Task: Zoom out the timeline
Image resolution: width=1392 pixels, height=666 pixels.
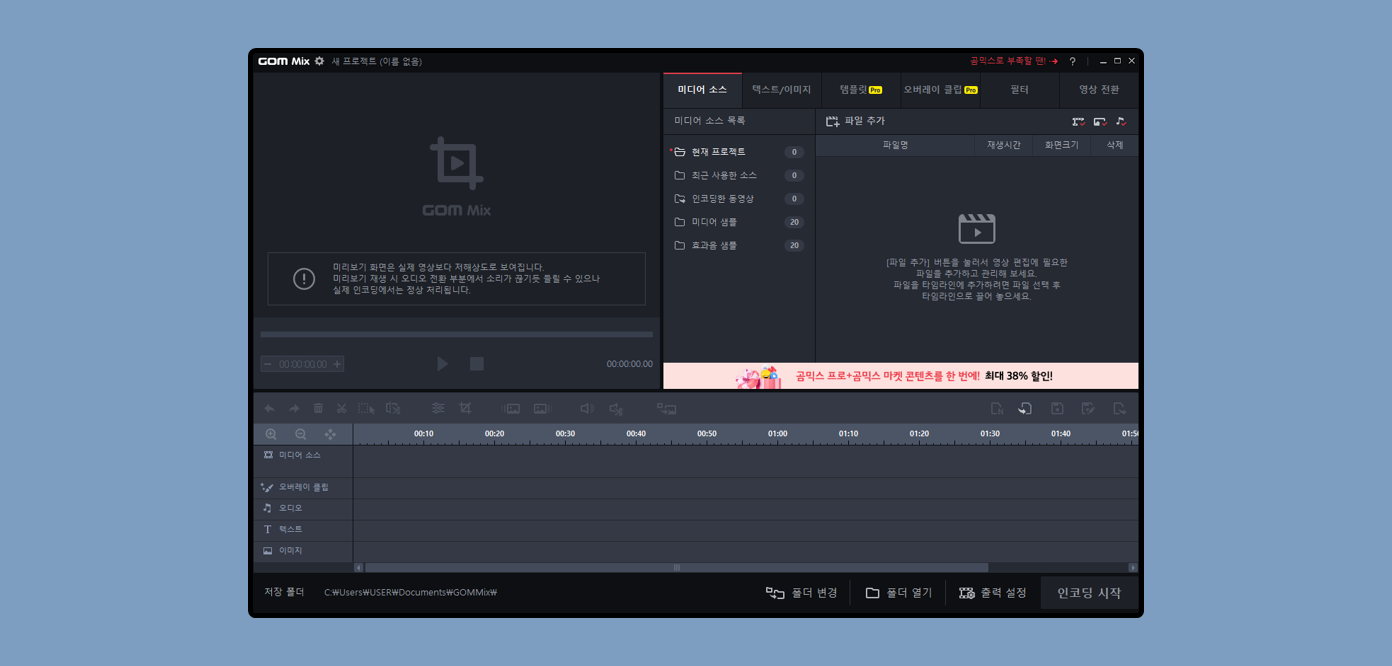Action: click(x=301, y=434)
